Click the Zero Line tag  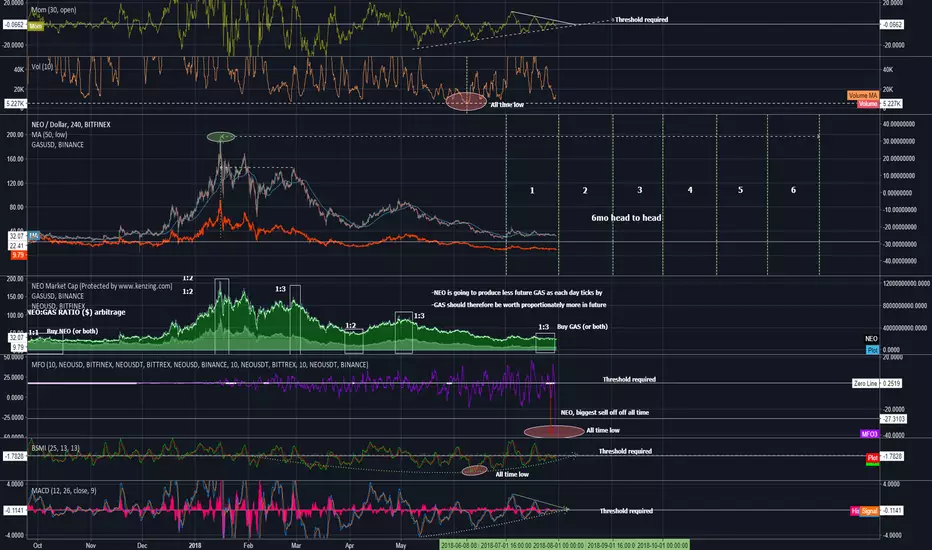pos(865,384)
